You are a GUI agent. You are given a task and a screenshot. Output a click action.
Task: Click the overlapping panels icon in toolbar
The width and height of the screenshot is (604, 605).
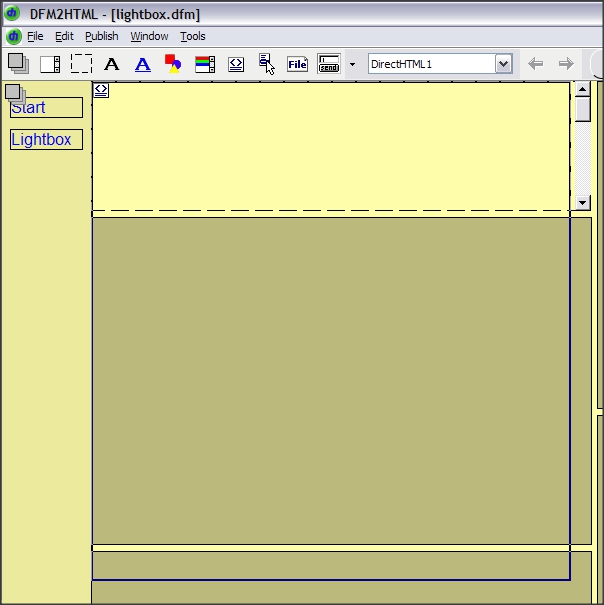click(x=18, y=63)
